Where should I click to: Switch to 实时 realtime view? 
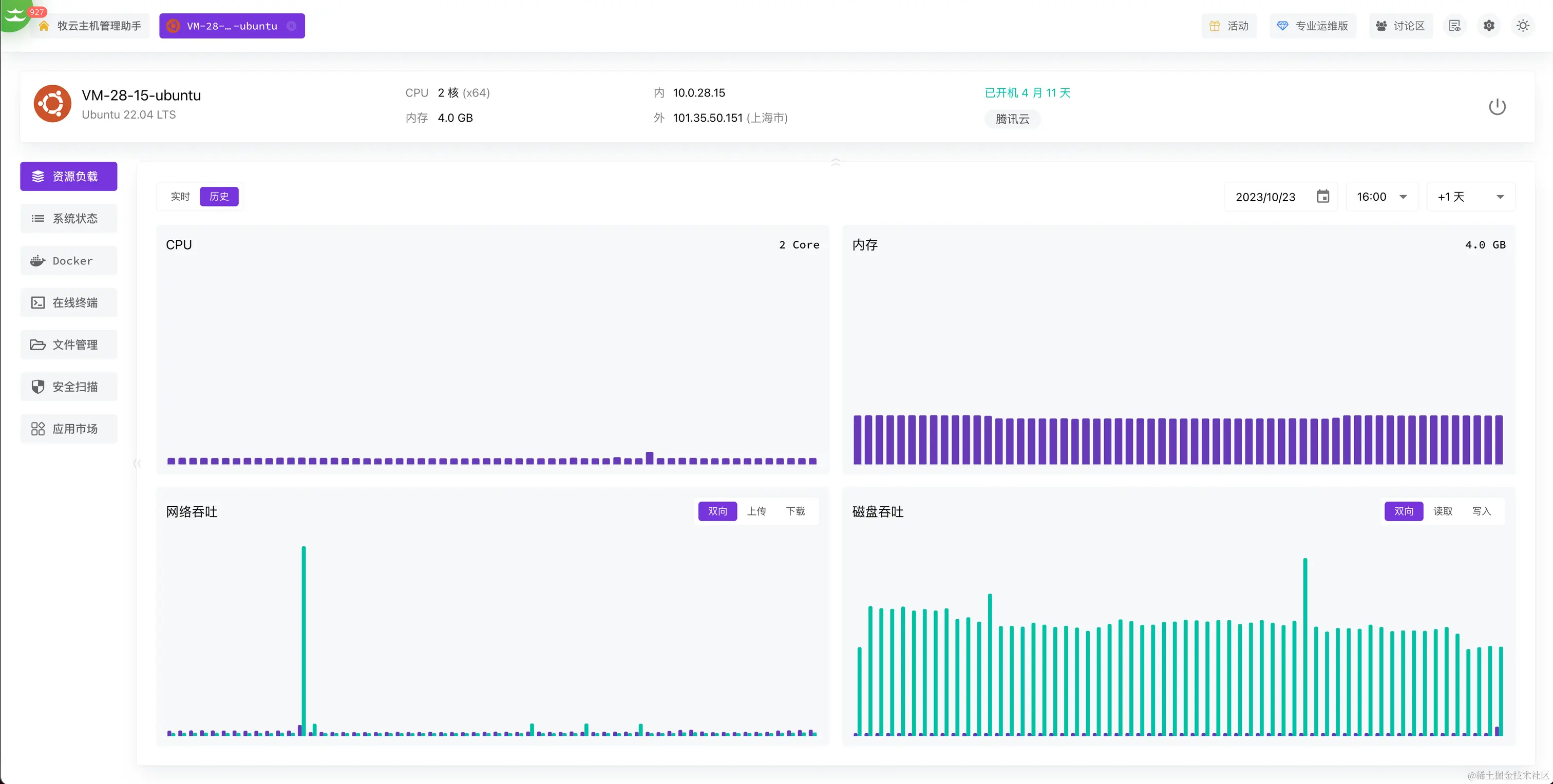point(180,197)
